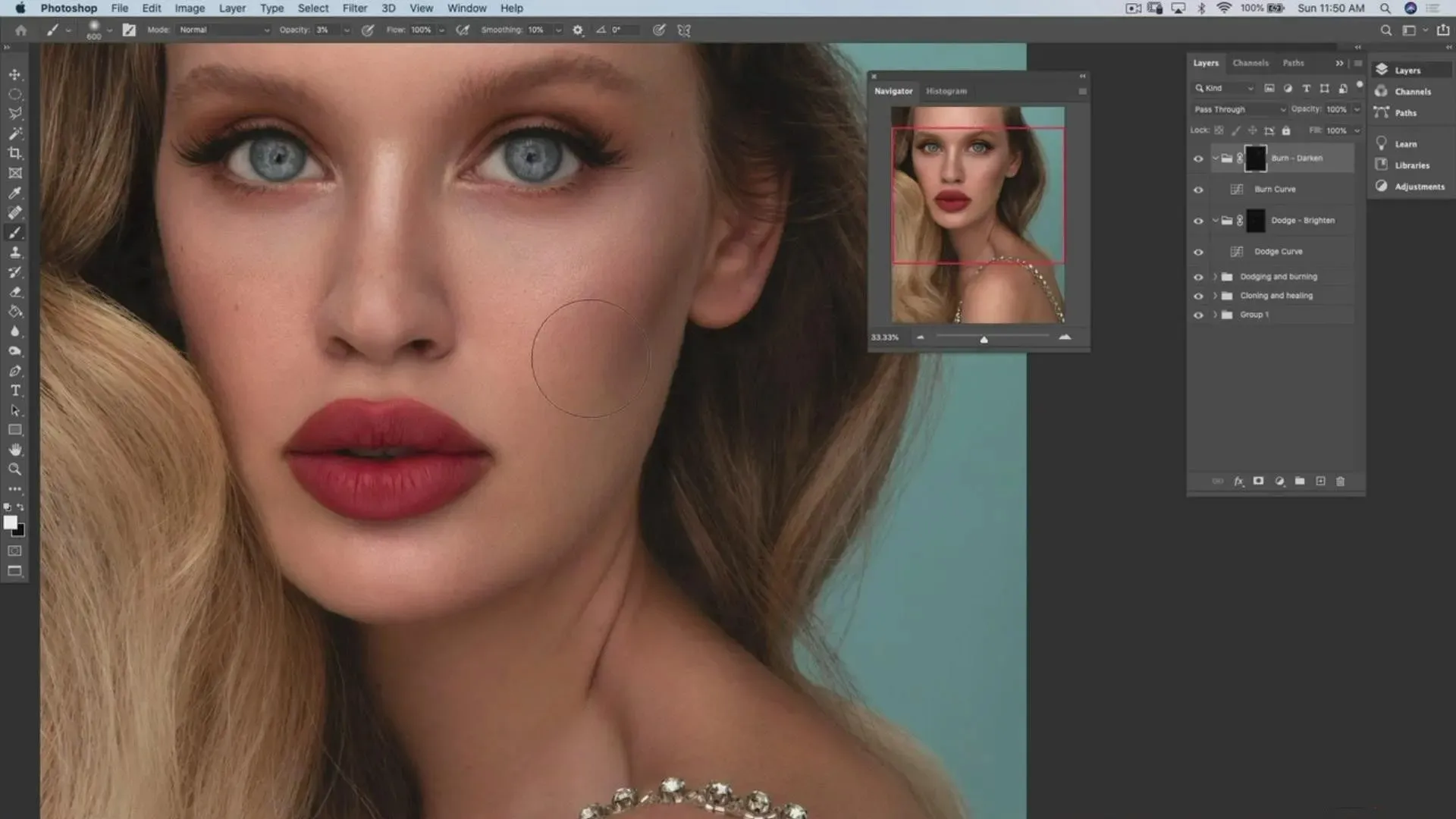Select the Eyedropper tool
Image resolution: width=1456 pixels, height=819 pixels.
14,193
